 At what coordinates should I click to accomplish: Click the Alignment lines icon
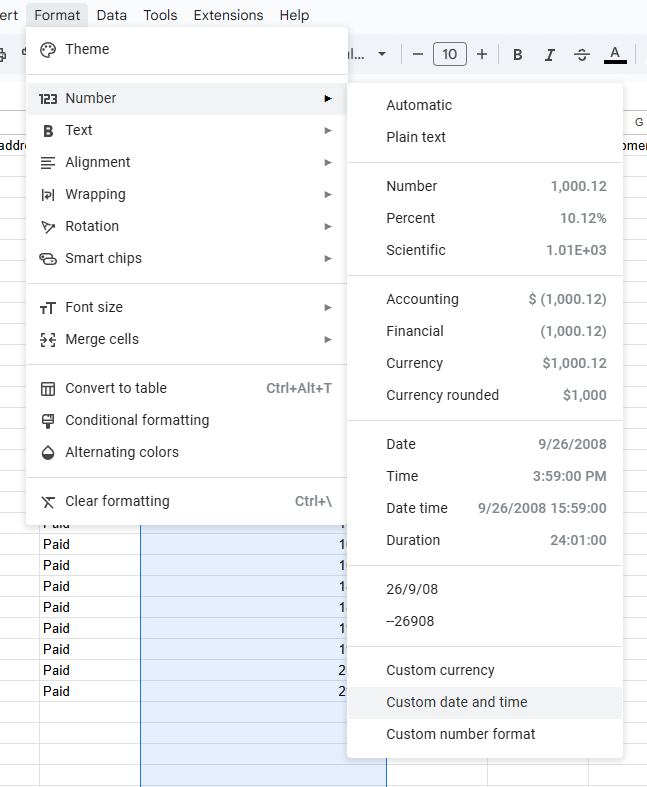click(x=48, y=163)
